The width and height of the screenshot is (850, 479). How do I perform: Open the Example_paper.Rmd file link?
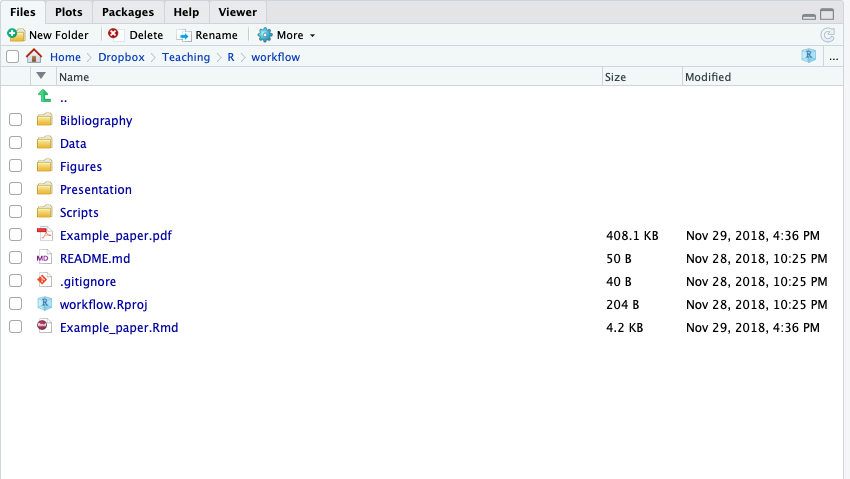[x=119, y=327]
